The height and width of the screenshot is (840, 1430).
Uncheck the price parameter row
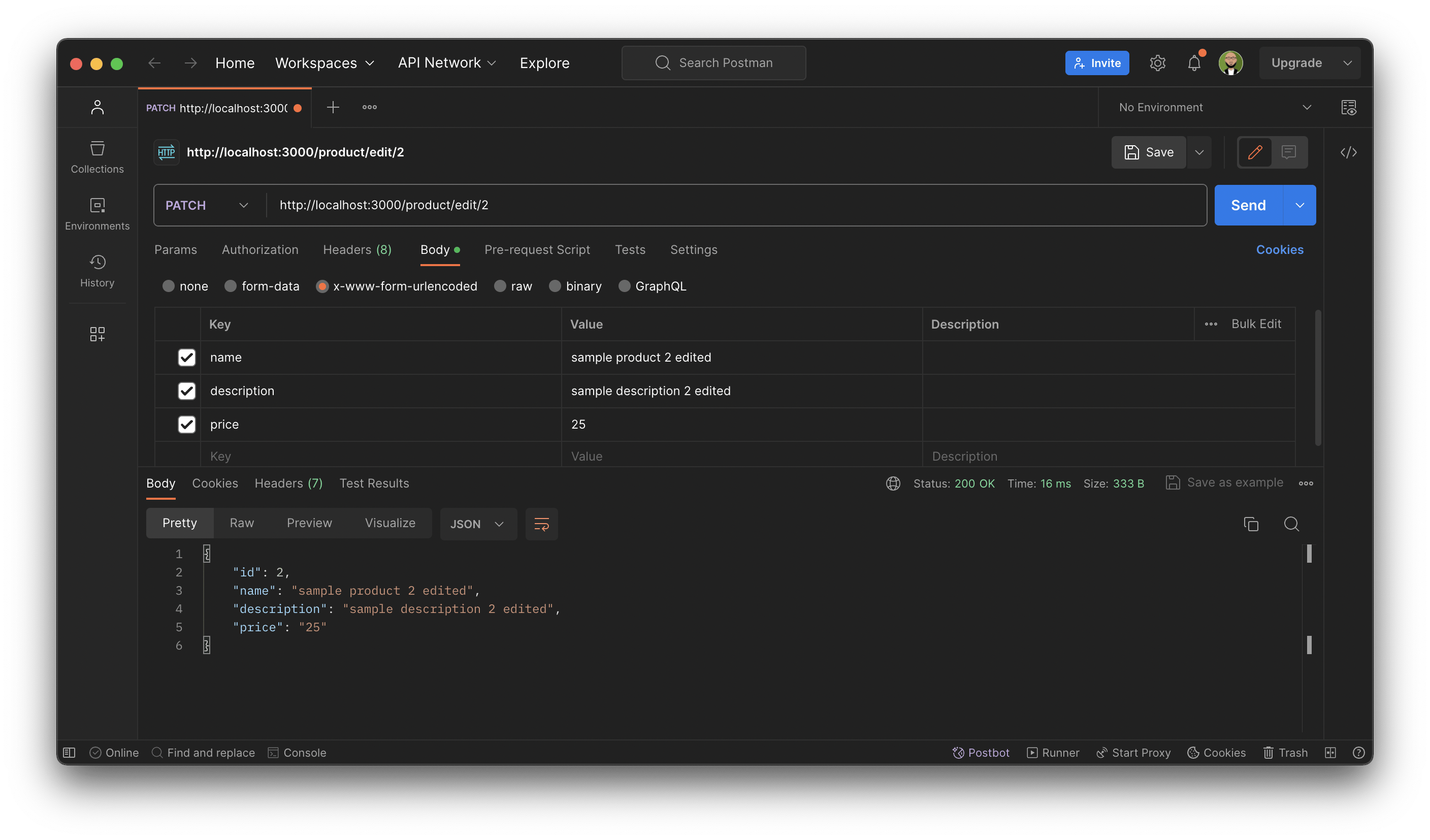187,424
